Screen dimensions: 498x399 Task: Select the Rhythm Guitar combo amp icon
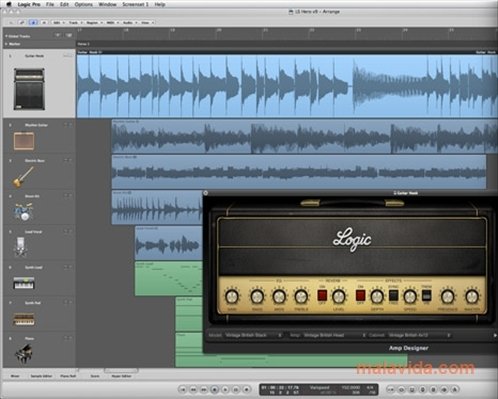[x=24, y=141]
